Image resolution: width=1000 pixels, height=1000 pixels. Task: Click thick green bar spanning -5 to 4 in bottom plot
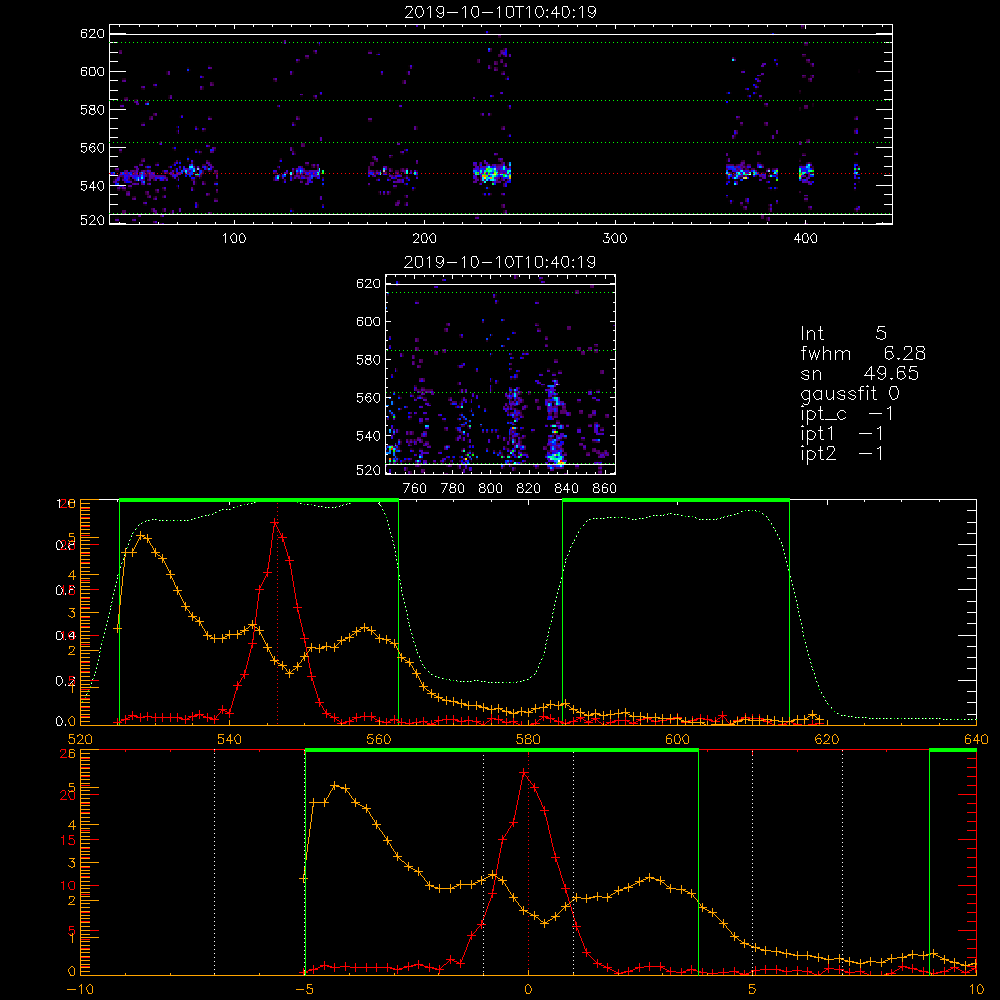502,750
